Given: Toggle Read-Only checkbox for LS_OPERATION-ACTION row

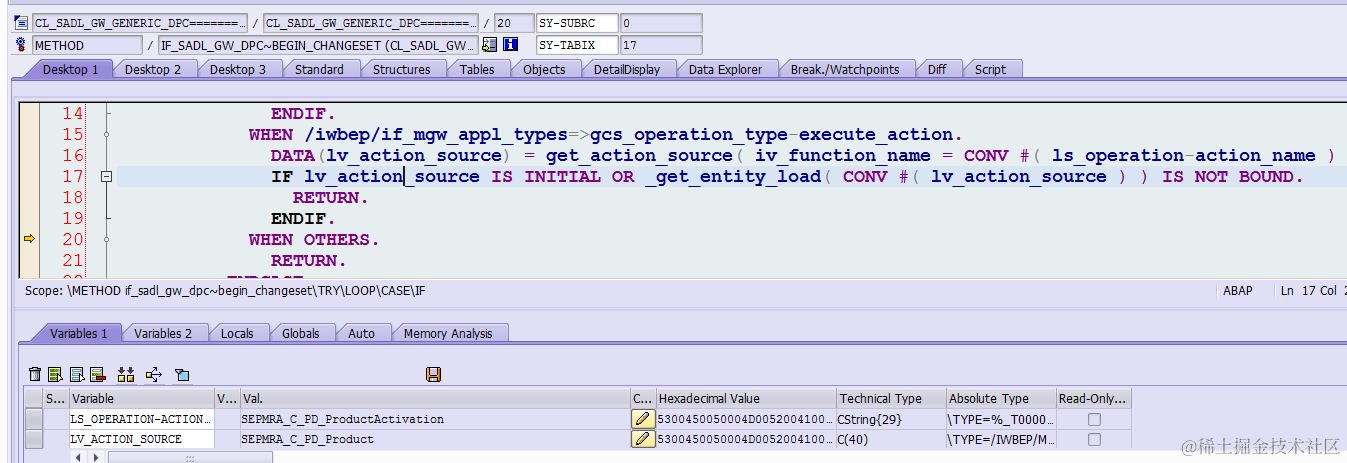Looking at the screenshot, I should [x=1094, y=419].
